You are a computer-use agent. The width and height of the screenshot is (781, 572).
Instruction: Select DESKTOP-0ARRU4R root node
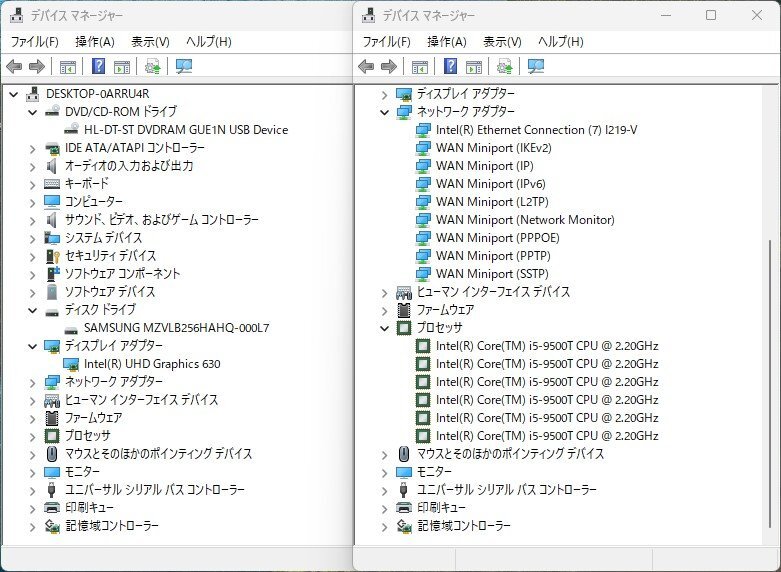point(98,94)
